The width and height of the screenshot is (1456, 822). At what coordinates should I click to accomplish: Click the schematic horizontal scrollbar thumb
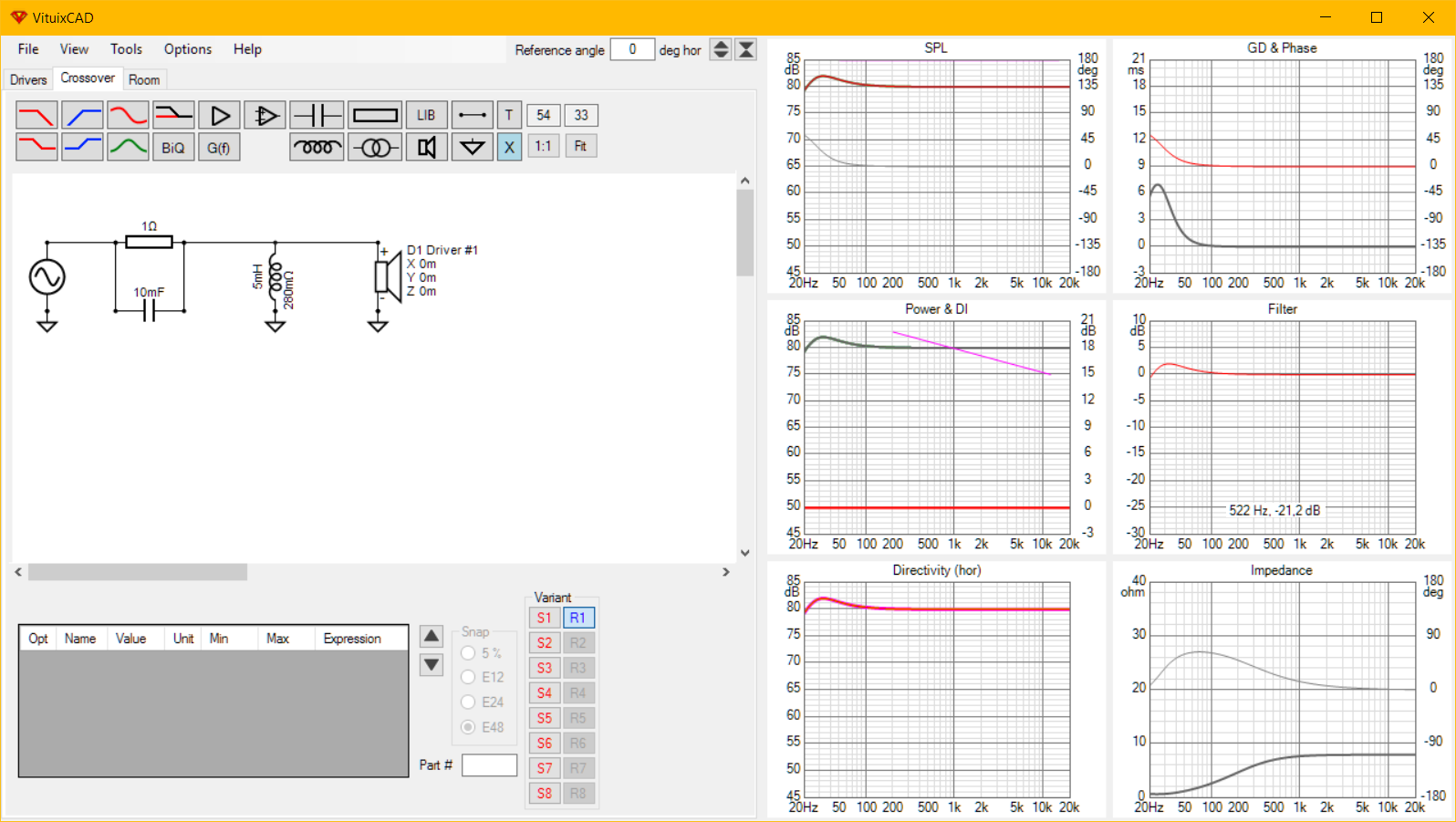tap(137, 572)
